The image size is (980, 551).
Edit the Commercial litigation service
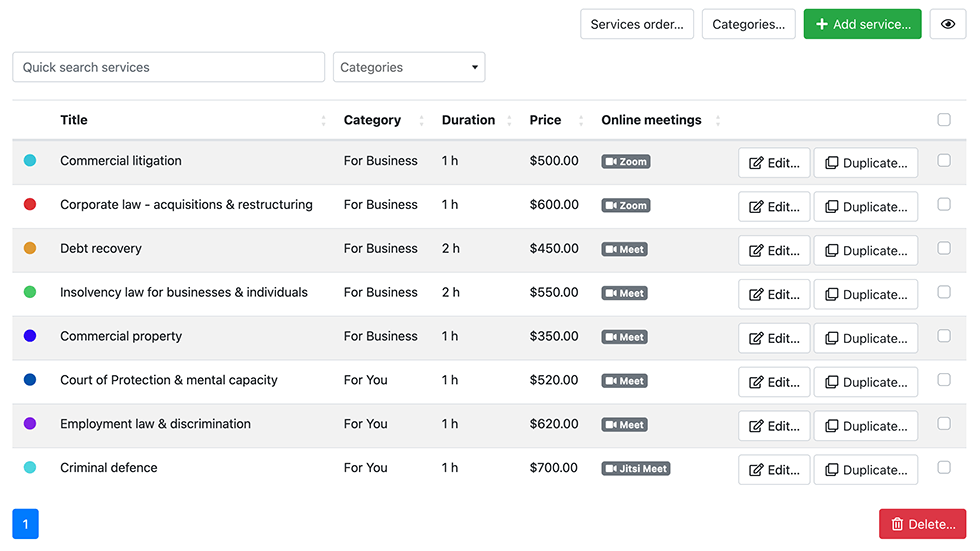coord(774,162)
